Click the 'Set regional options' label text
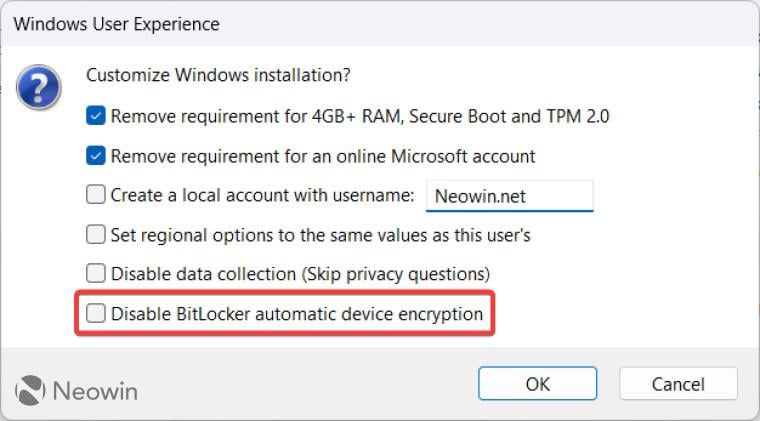Viewport: 760px width, 421px height. click(x=192, y=235)
